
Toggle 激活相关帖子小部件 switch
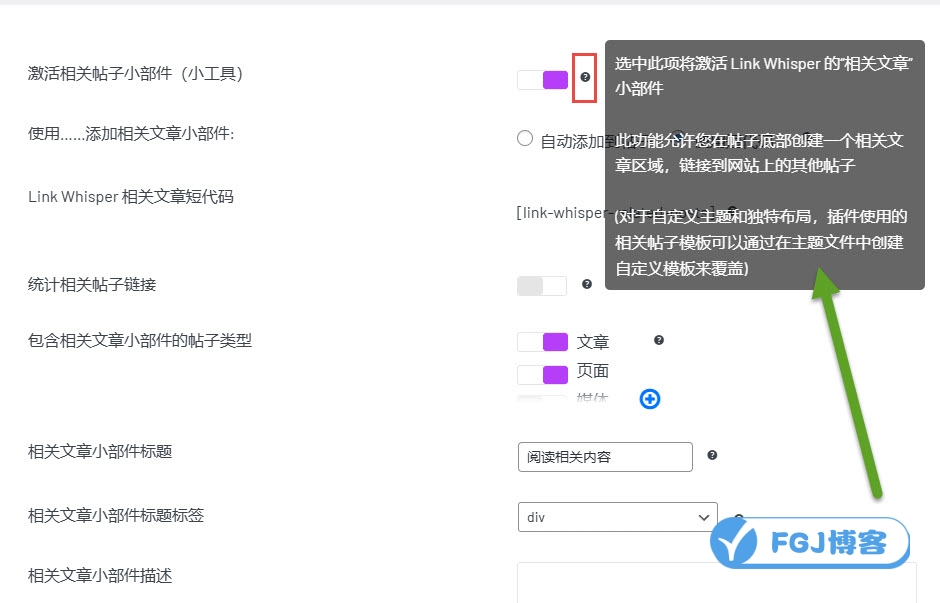coord(543,80)
